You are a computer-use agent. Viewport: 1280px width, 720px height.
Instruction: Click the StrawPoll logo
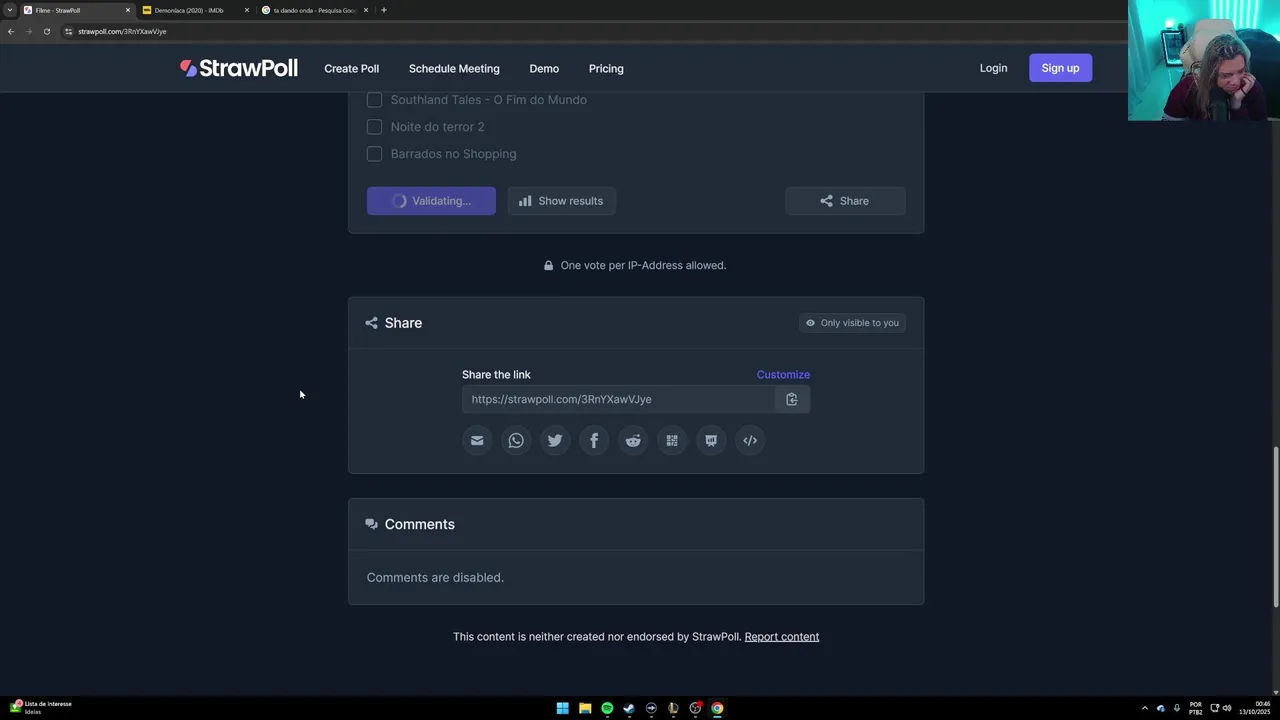point(239,68)
